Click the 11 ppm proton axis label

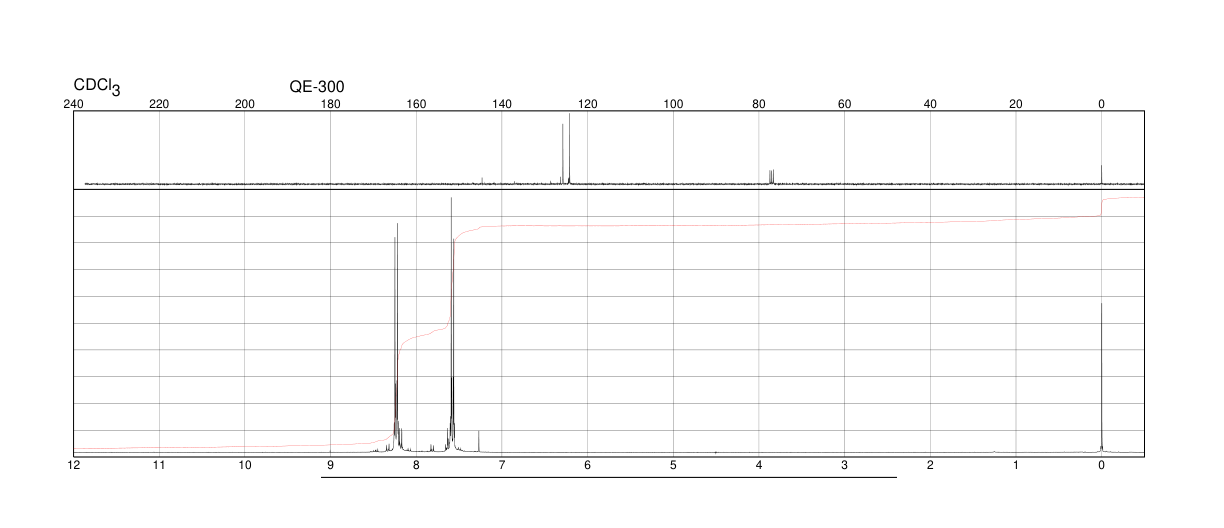pos(159,466)
